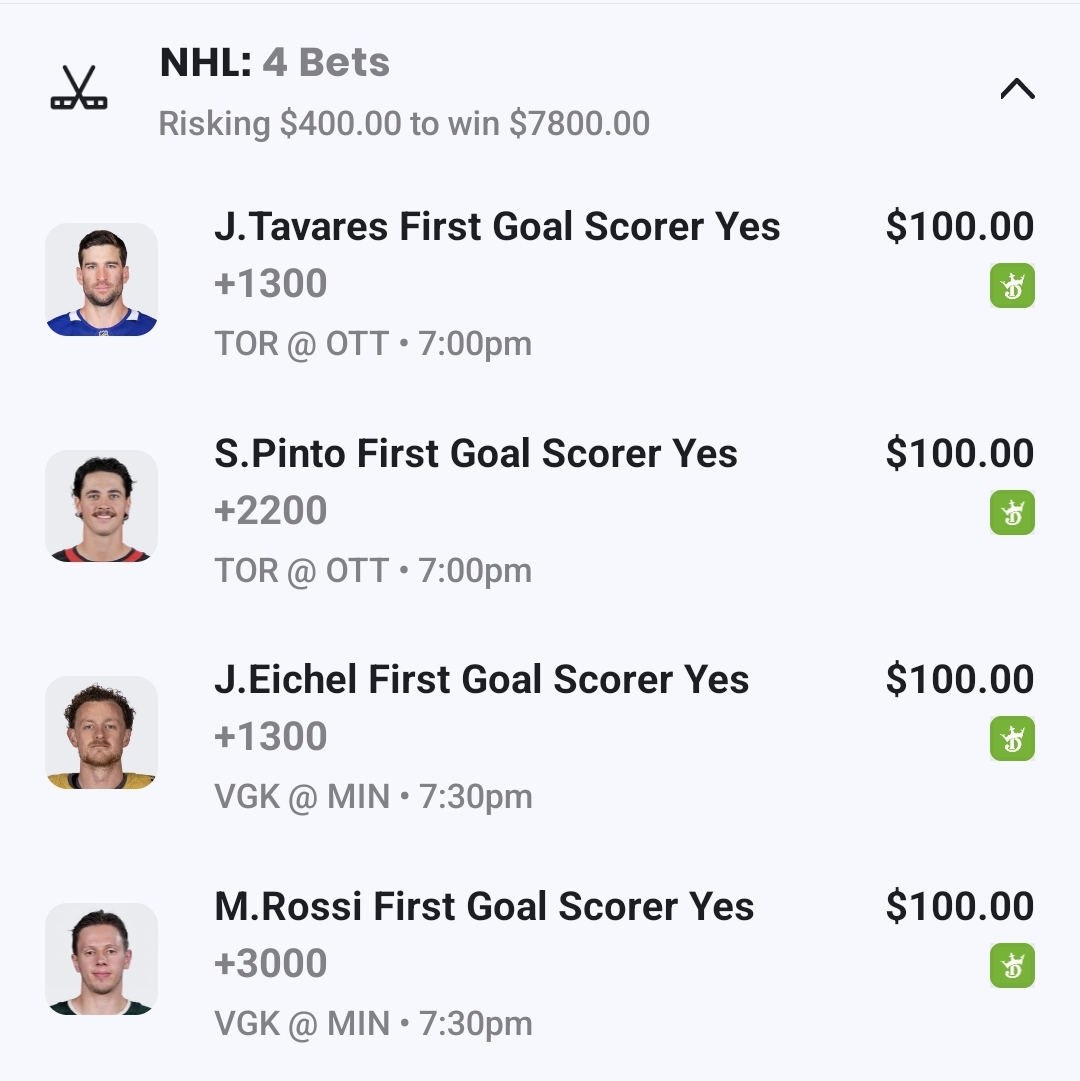This screenshot has width=1080, height=1081.
Task: Select J.Eichel First Goal Scorer bet title
Action: 481,680
